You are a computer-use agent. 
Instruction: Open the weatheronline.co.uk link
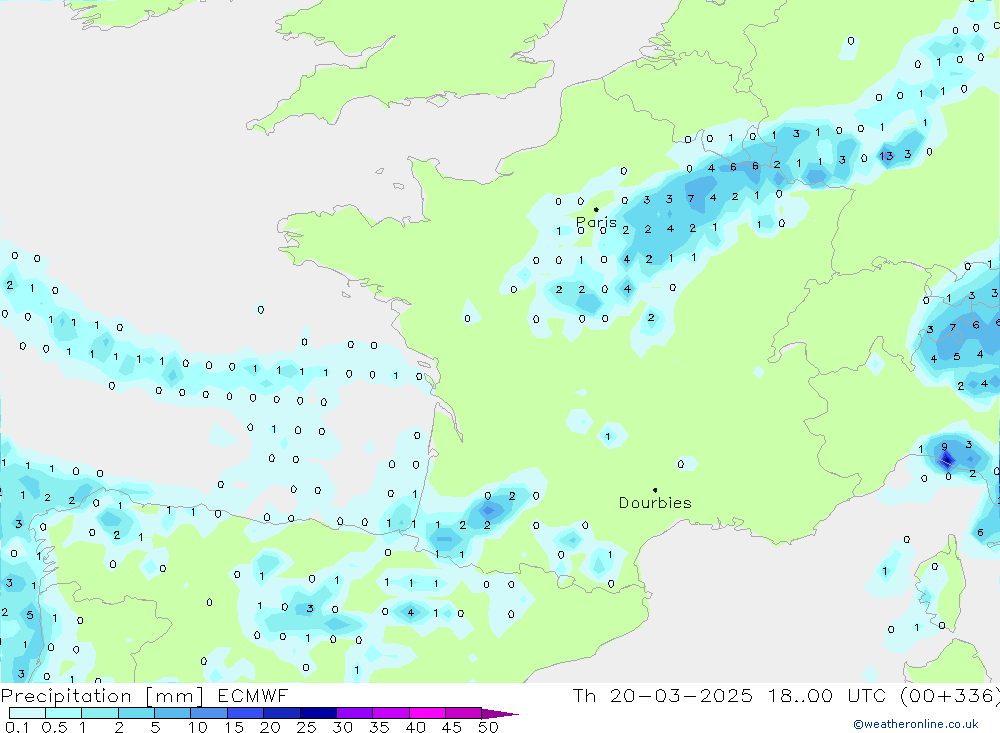(916, 724)
